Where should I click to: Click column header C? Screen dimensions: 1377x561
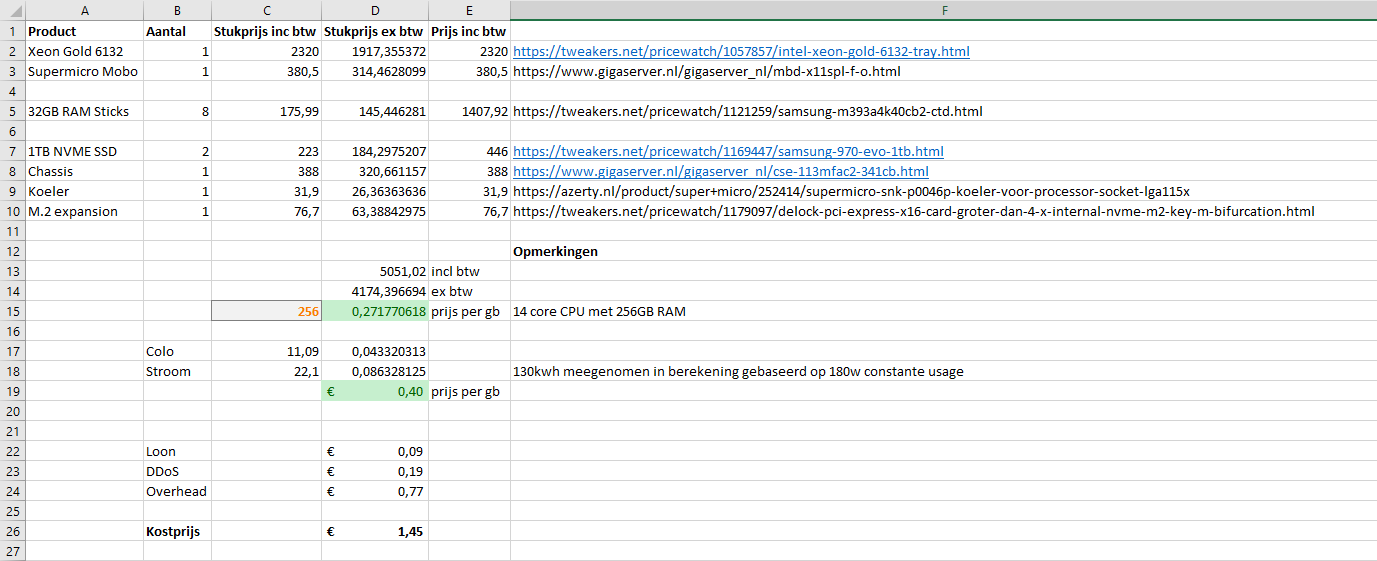pos(267,10)
